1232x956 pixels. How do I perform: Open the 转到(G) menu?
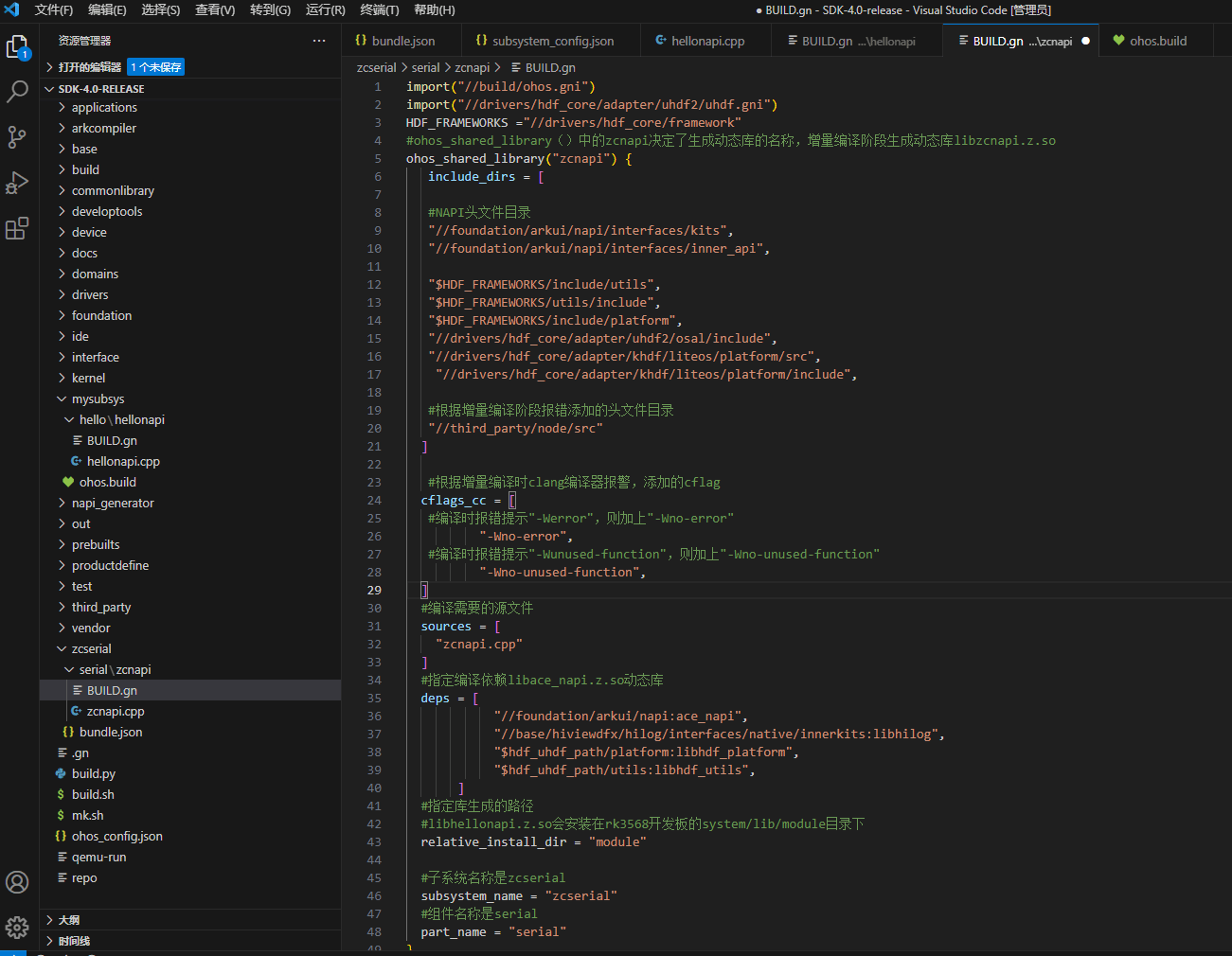270,9
